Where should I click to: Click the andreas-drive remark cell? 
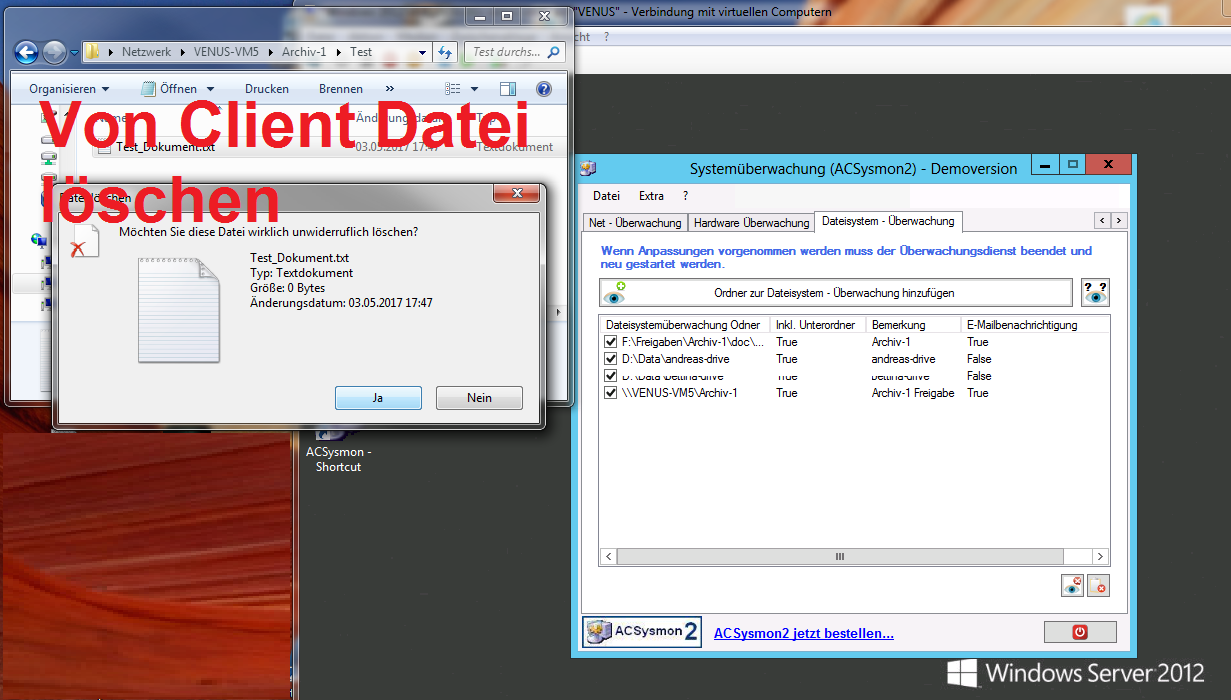904,359
